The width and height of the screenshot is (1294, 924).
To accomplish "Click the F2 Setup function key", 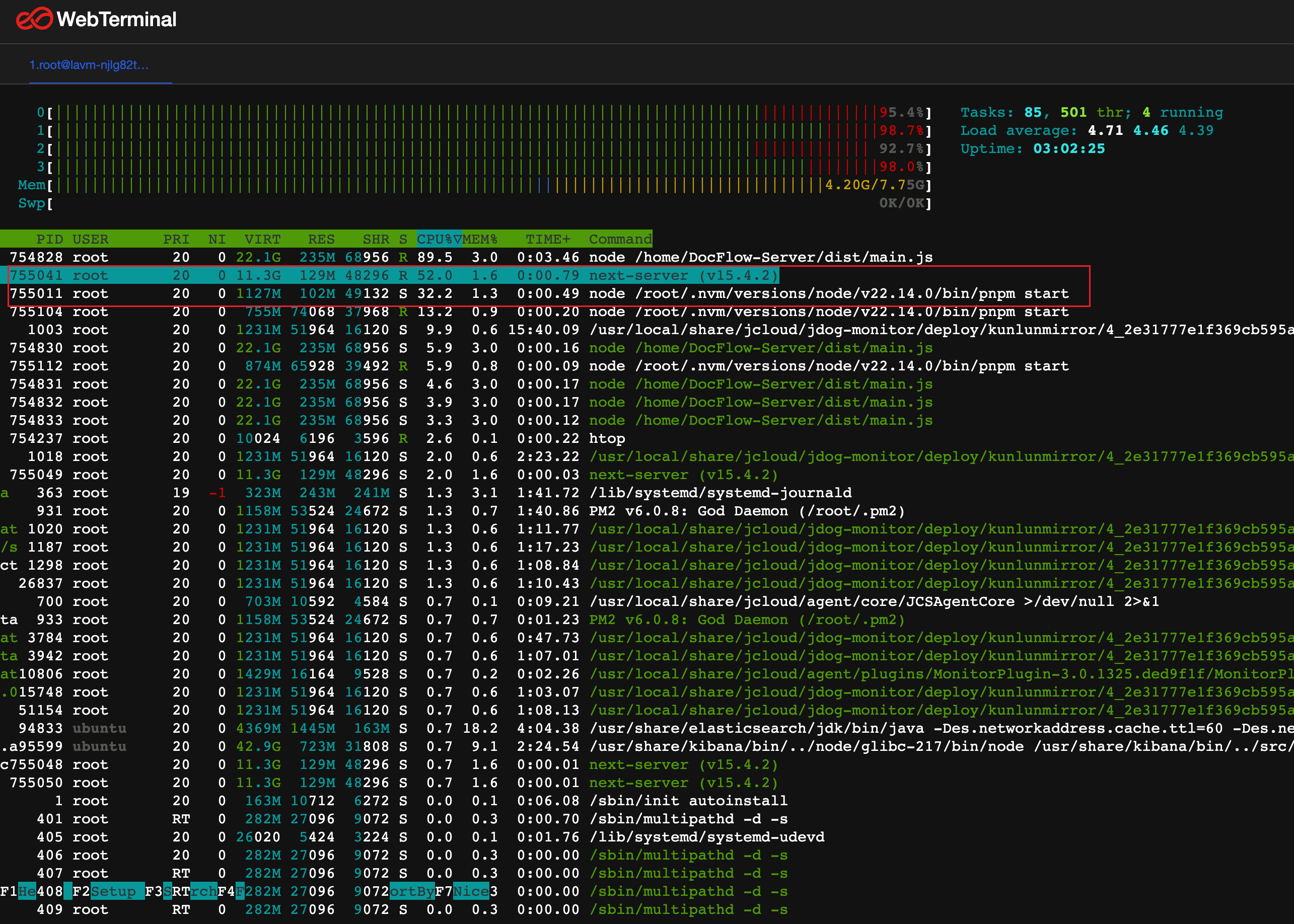I will (x=113, y=891).
